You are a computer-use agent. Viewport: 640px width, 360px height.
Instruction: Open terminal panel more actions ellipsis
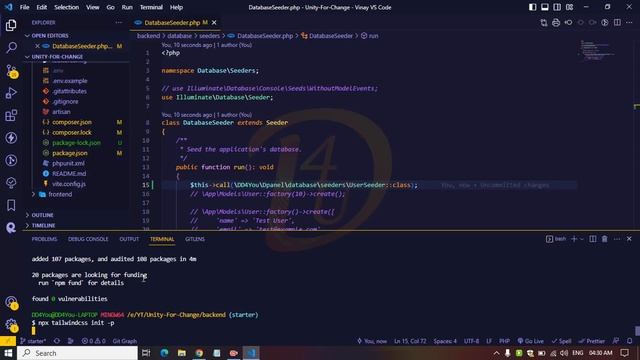point(617,239)
